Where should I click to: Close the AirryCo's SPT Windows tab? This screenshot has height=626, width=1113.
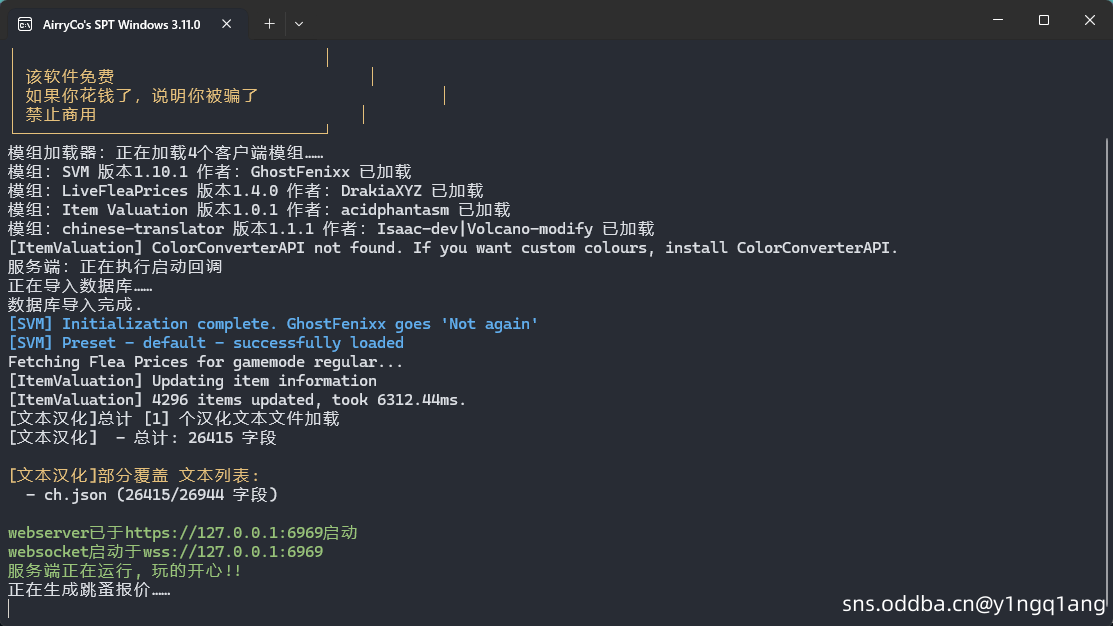point(226,23)
